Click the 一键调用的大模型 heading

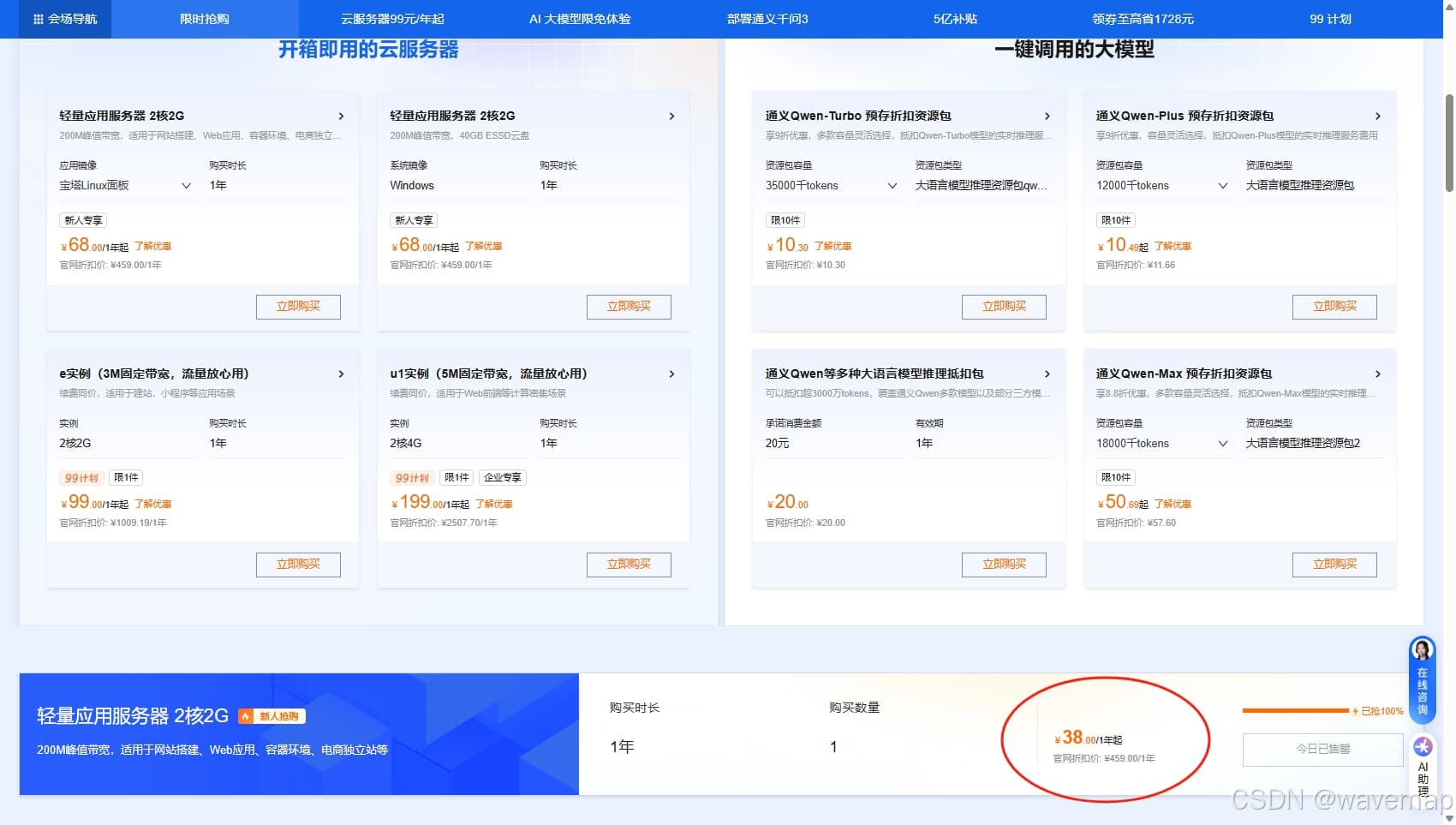point(1074,50)
